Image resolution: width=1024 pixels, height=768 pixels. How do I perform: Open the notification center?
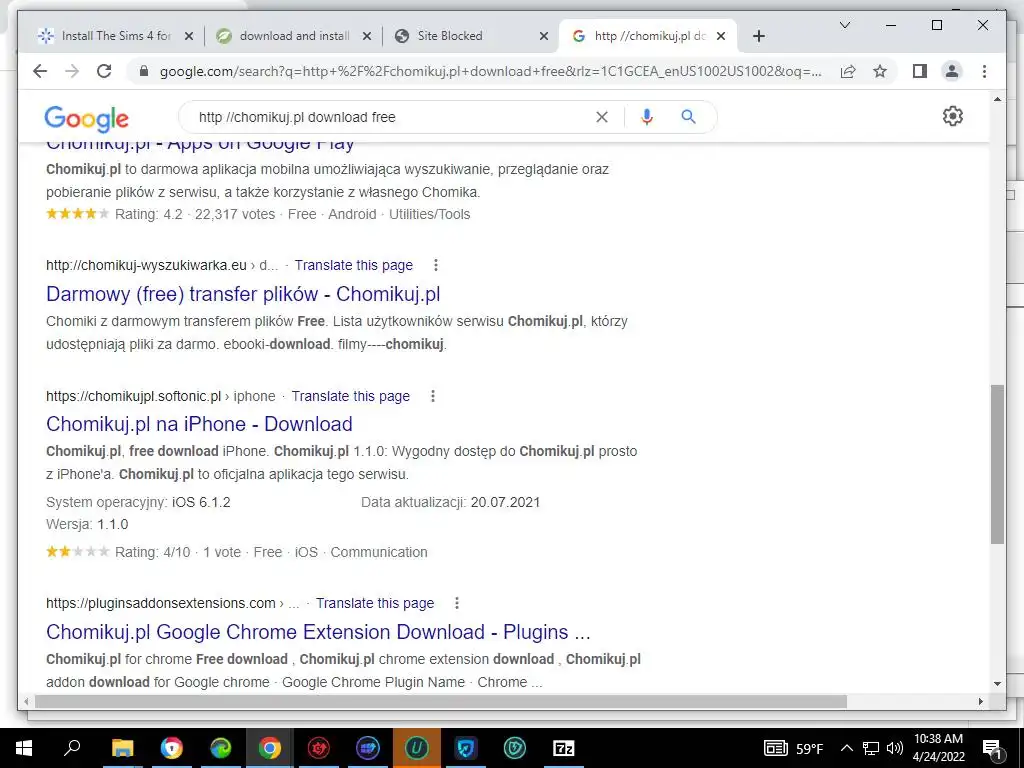[993, 748]
